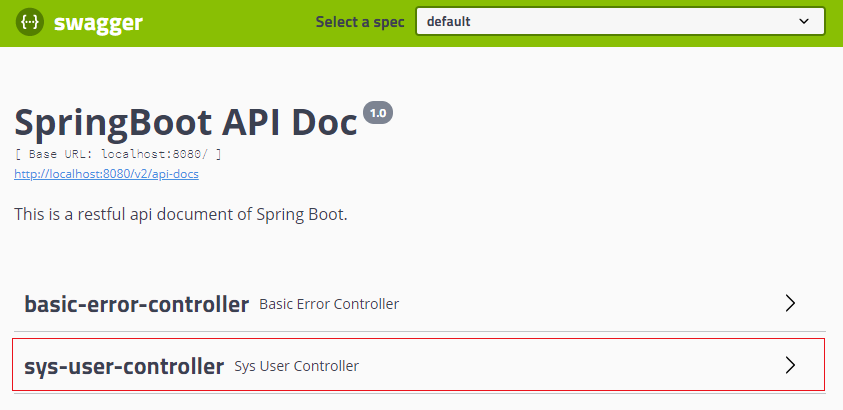Click the 'Basic Error Controller' description text
843x410 pixels.
(x=329, y=304)
